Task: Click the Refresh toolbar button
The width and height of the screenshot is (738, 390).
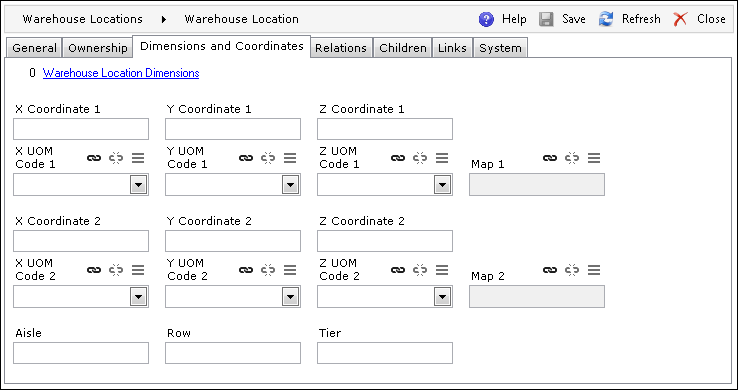Action: (629, 19)
